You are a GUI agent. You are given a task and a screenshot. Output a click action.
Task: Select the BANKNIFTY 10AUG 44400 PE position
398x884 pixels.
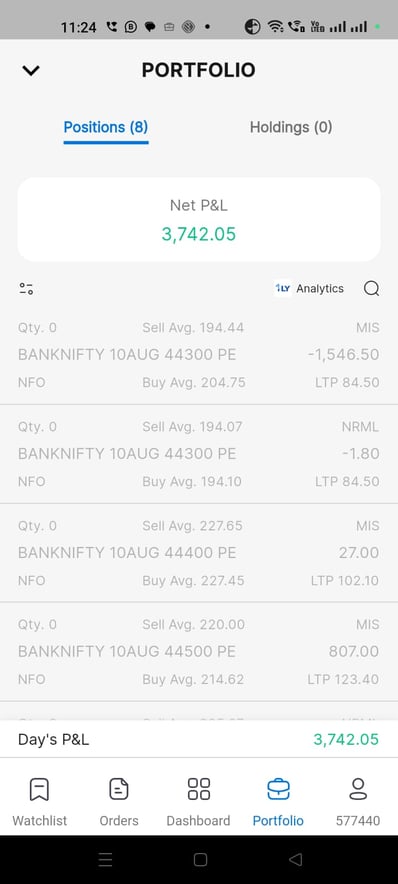tap(199, 552)
